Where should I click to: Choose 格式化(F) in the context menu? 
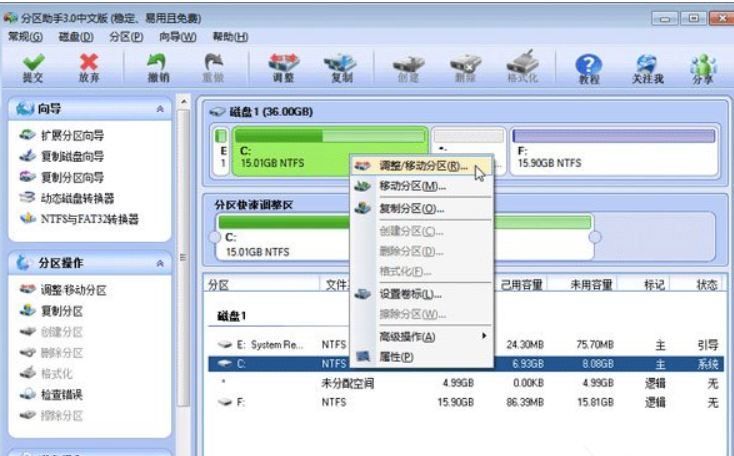point(421,272)
